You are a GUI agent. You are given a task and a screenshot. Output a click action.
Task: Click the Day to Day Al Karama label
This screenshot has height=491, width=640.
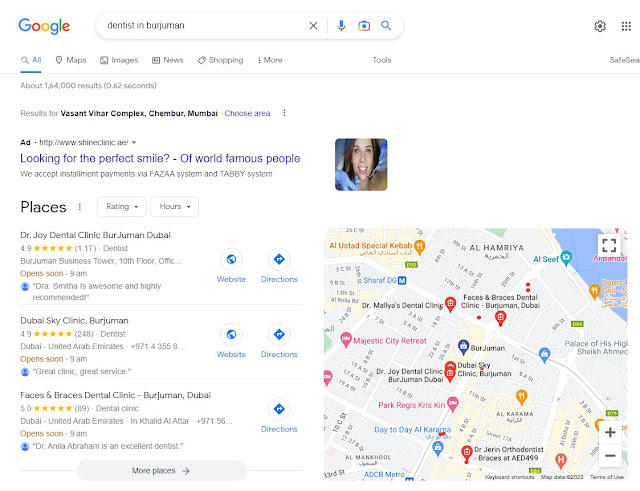pyautogui.click(x=413, y=430)
